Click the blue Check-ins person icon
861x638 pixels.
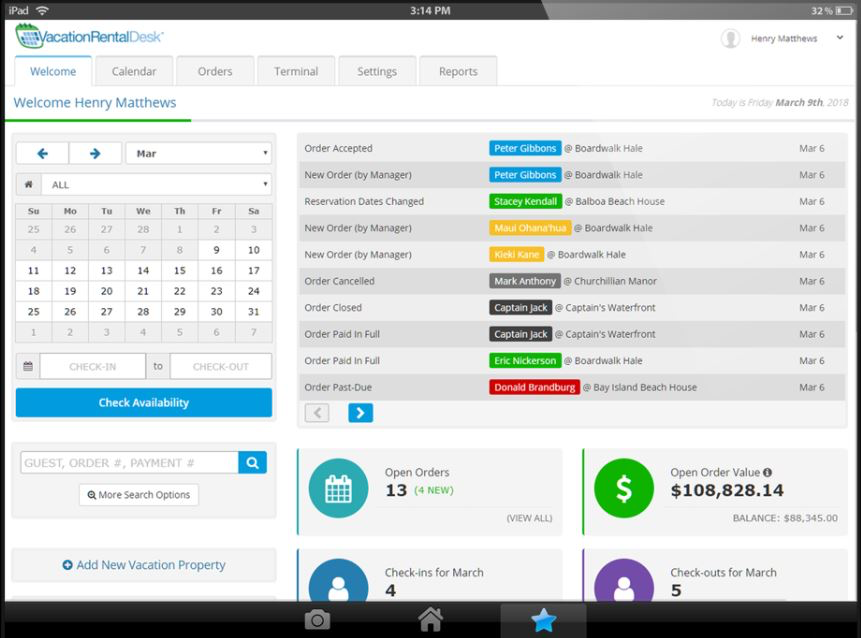338,585
